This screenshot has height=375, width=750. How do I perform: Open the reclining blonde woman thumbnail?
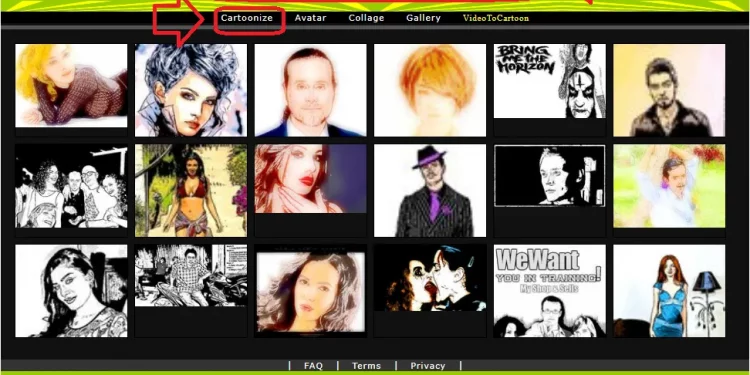click(71, 86)
